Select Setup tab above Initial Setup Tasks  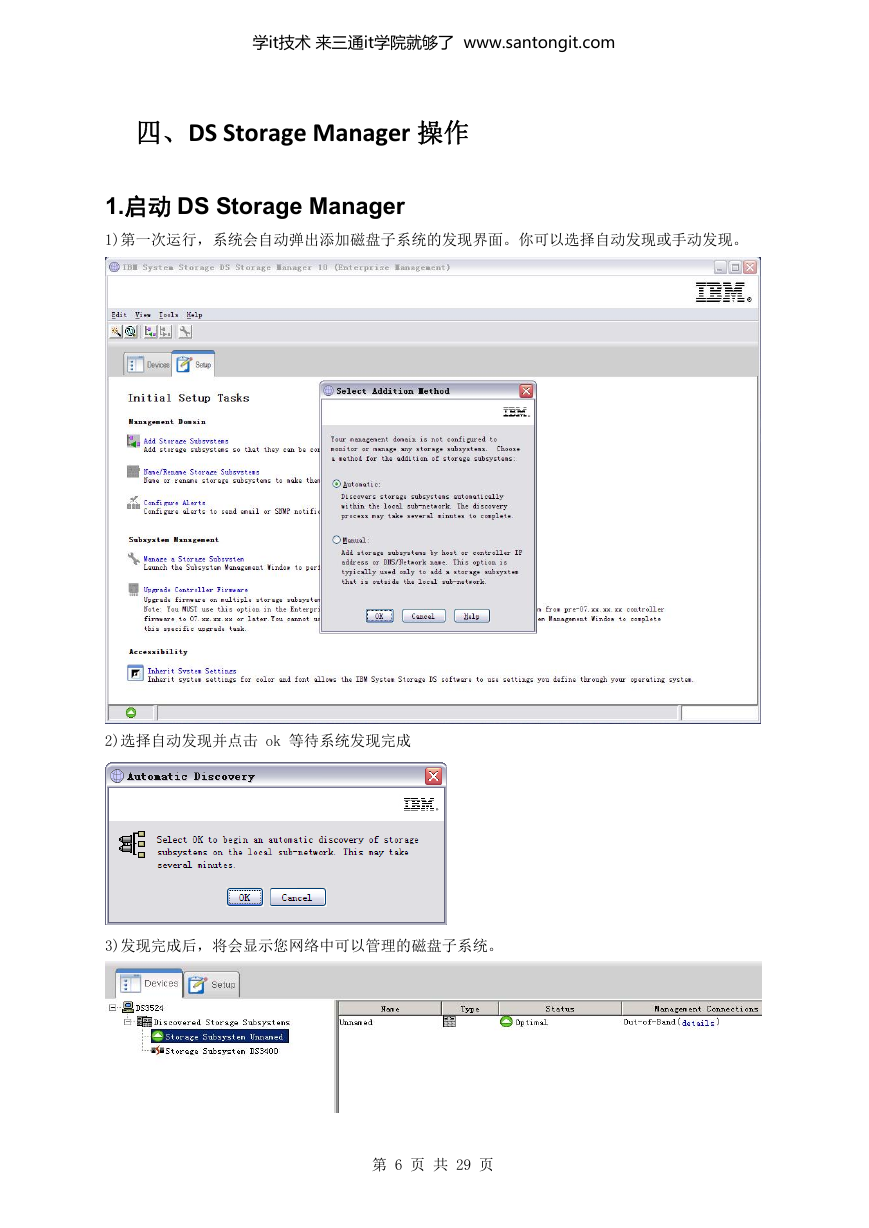tap(194, 365)
